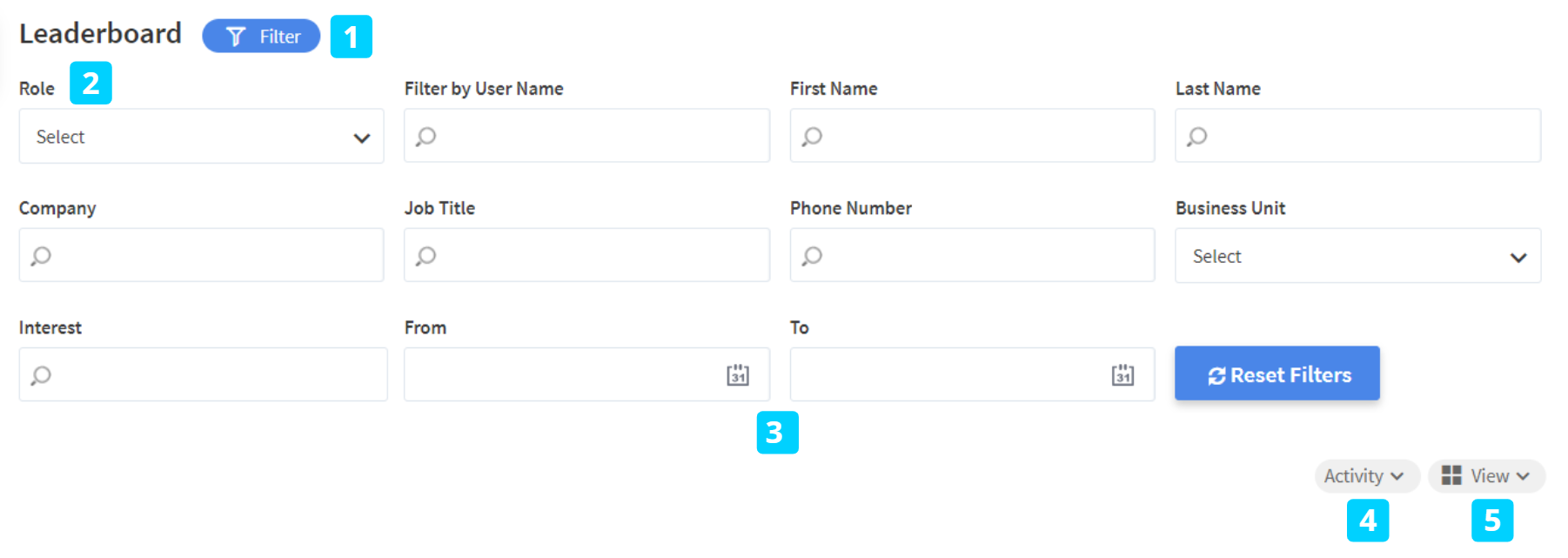Click the search icon in First Name field
The width and height of the screenshot is (1568, 558).
pyautogui.click(x=812, y=137)
